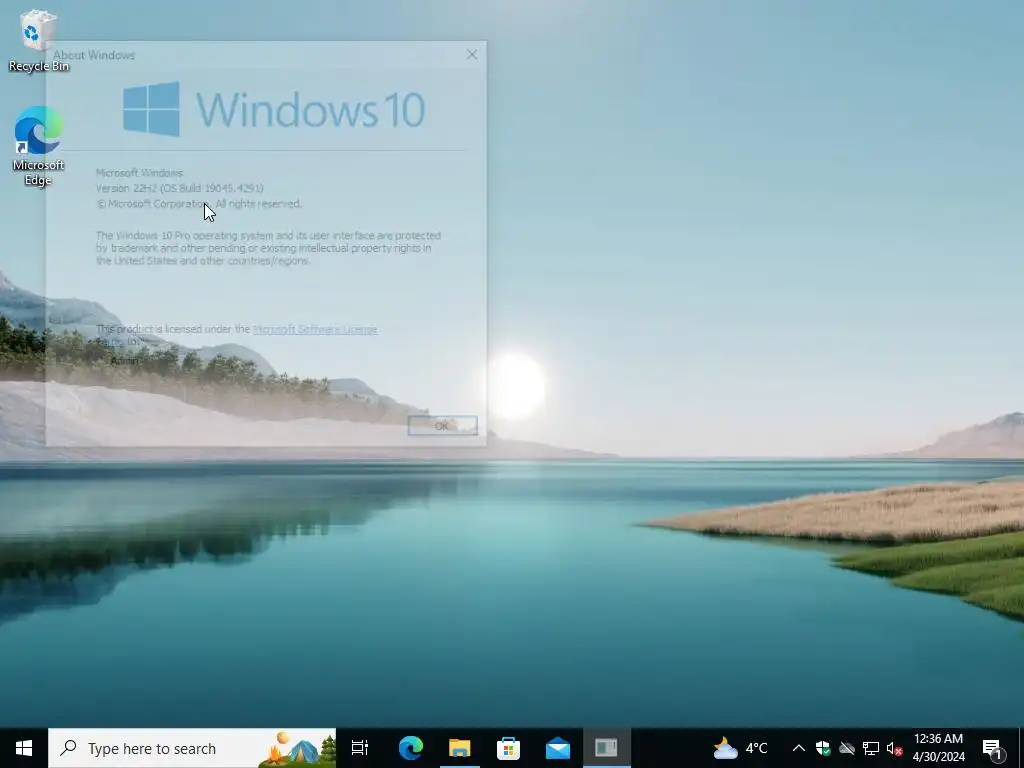Click the camping illustration in the search box

coord(298,748)
